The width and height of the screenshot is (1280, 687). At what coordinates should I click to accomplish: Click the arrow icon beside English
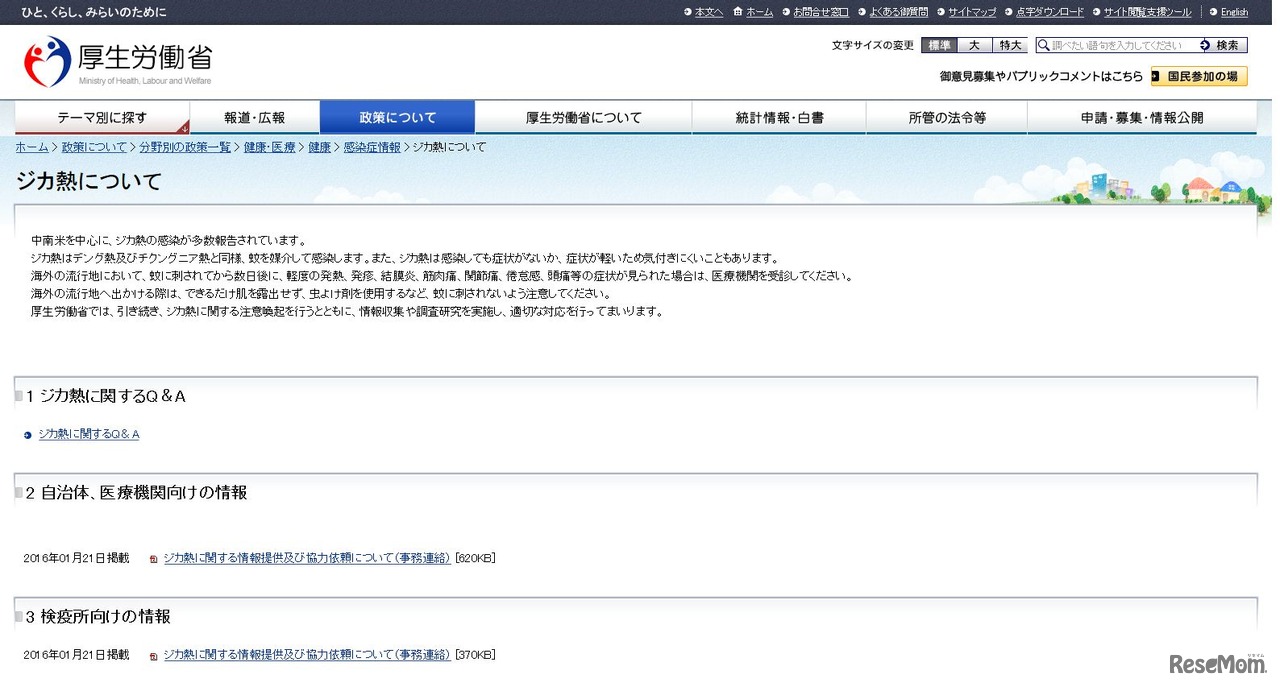tap(1212, 12)
